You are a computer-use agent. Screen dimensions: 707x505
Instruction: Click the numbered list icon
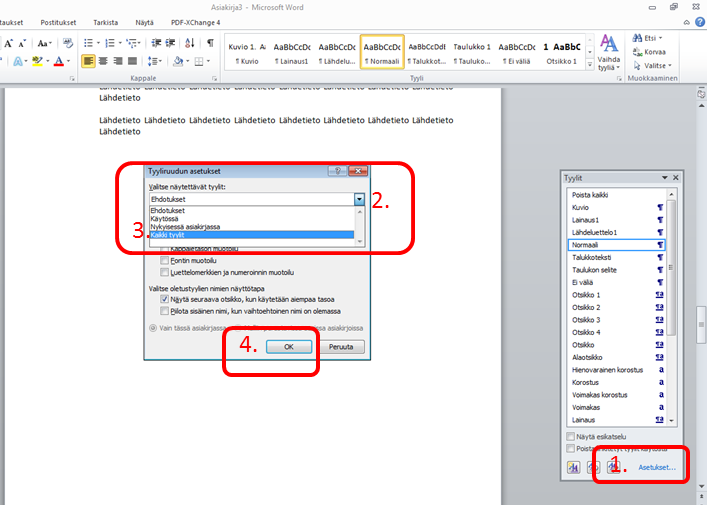pos(110,43)
